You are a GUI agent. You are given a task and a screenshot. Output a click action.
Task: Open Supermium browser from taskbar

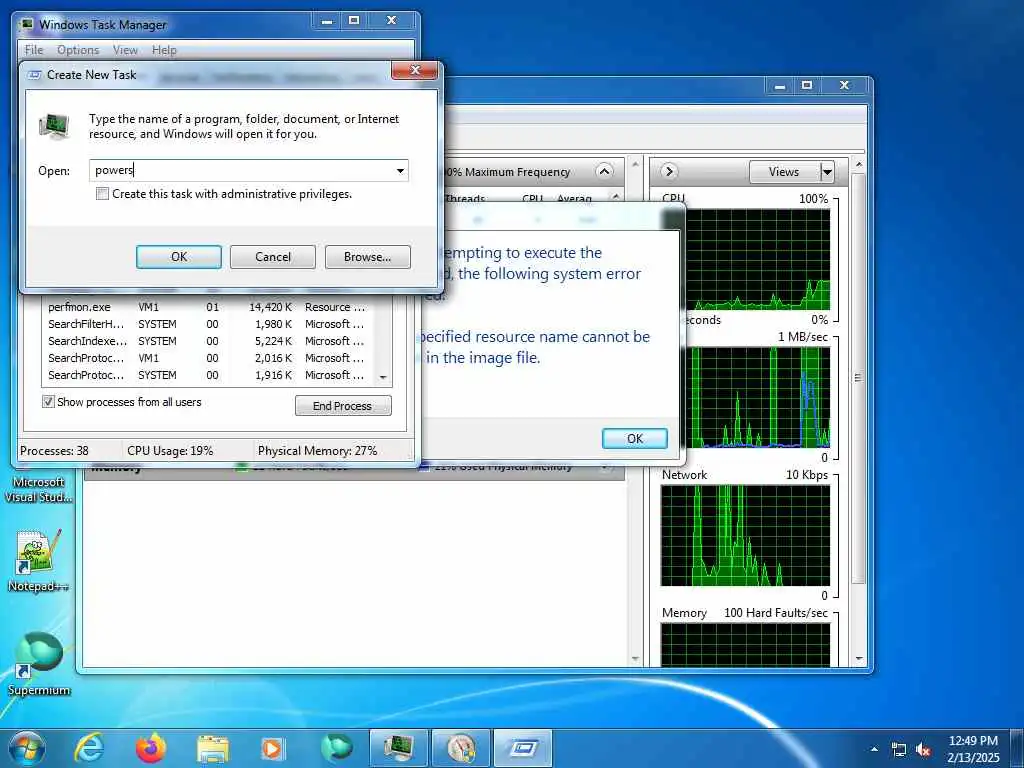336,748
